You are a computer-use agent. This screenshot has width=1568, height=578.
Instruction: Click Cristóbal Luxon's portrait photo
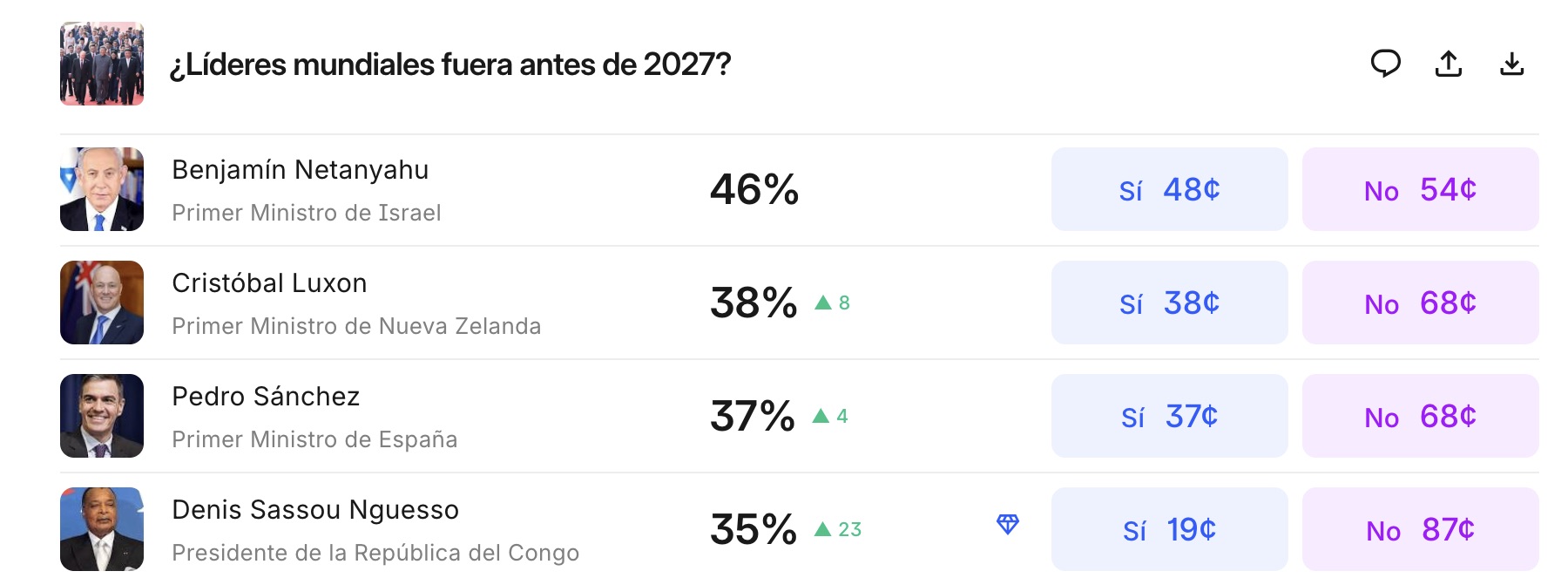click(x=102, y=303)
